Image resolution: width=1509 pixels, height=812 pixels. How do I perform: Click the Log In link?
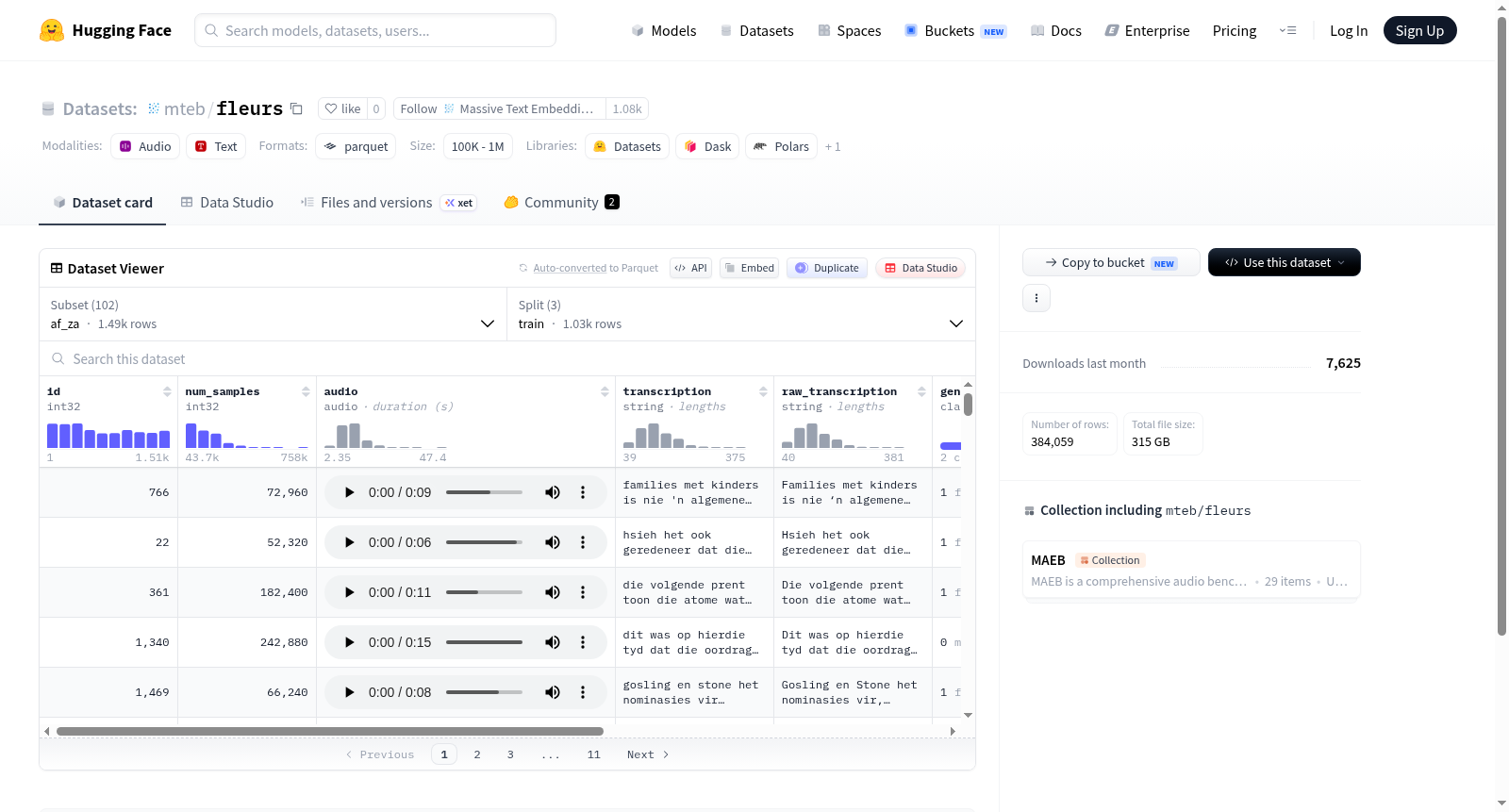(1349, 30)
